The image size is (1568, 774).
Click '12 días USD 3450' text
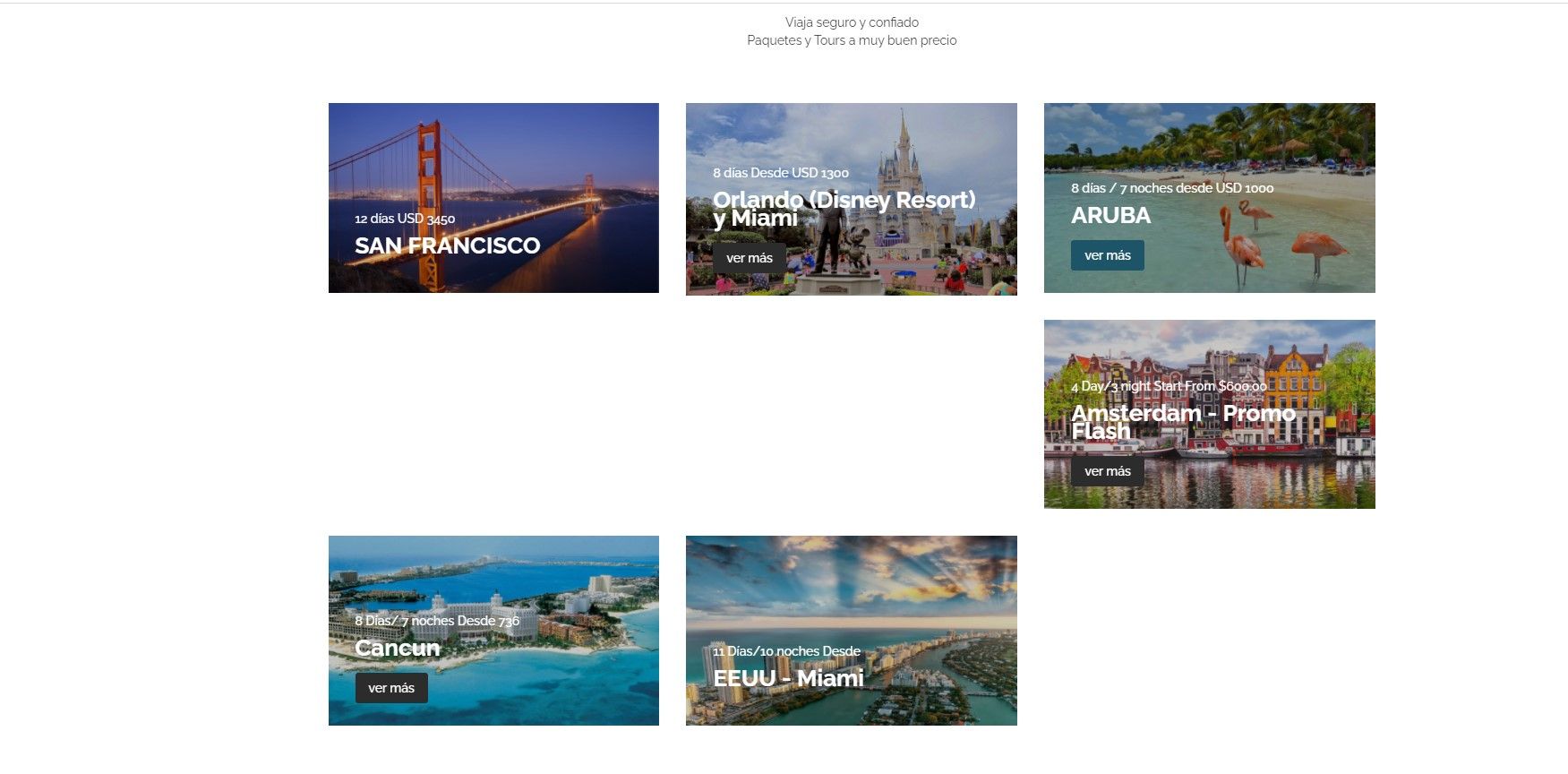[x=405, y=219]
